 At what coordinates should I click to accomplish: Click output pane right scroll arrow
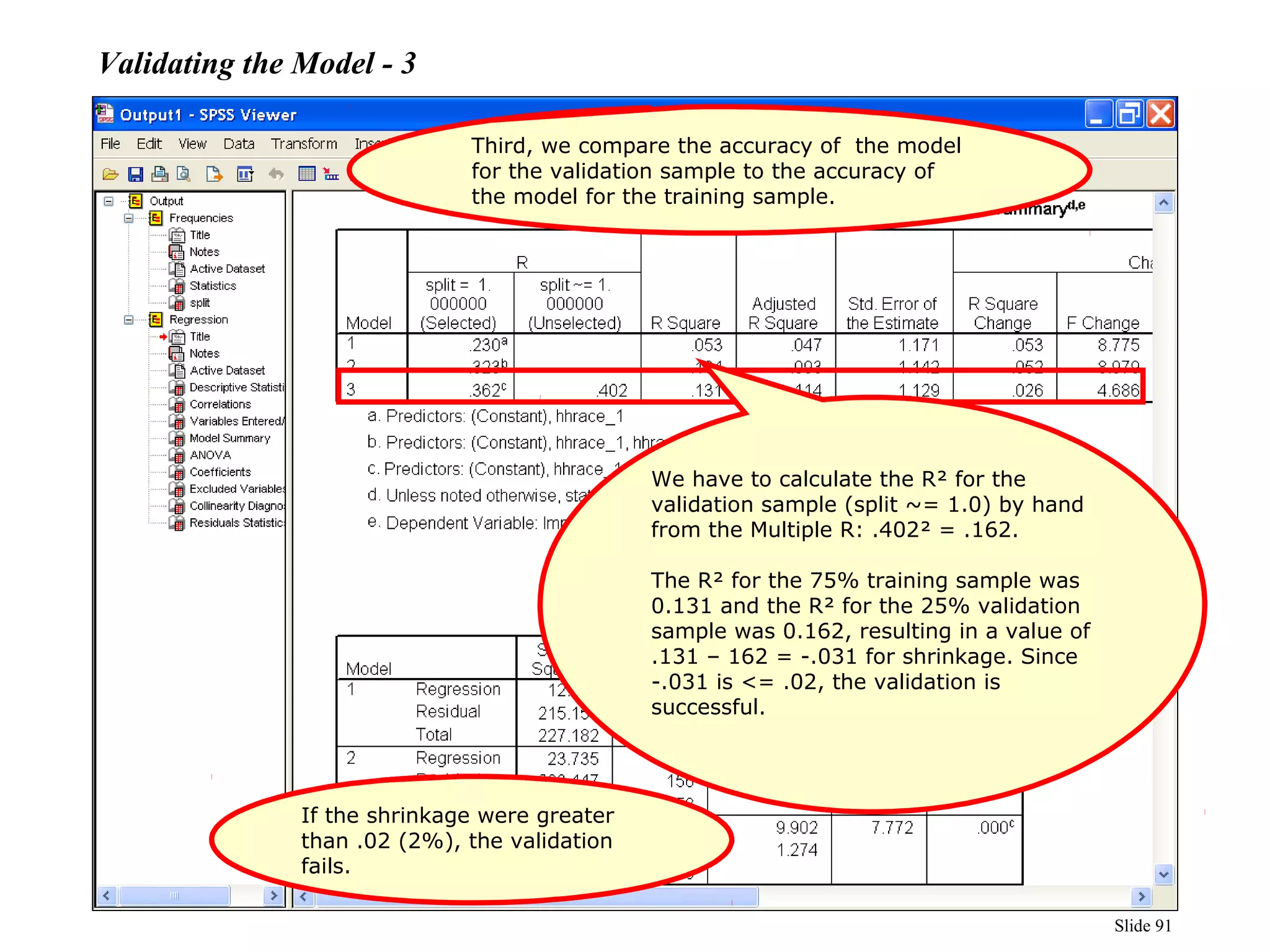point(1142,896)
